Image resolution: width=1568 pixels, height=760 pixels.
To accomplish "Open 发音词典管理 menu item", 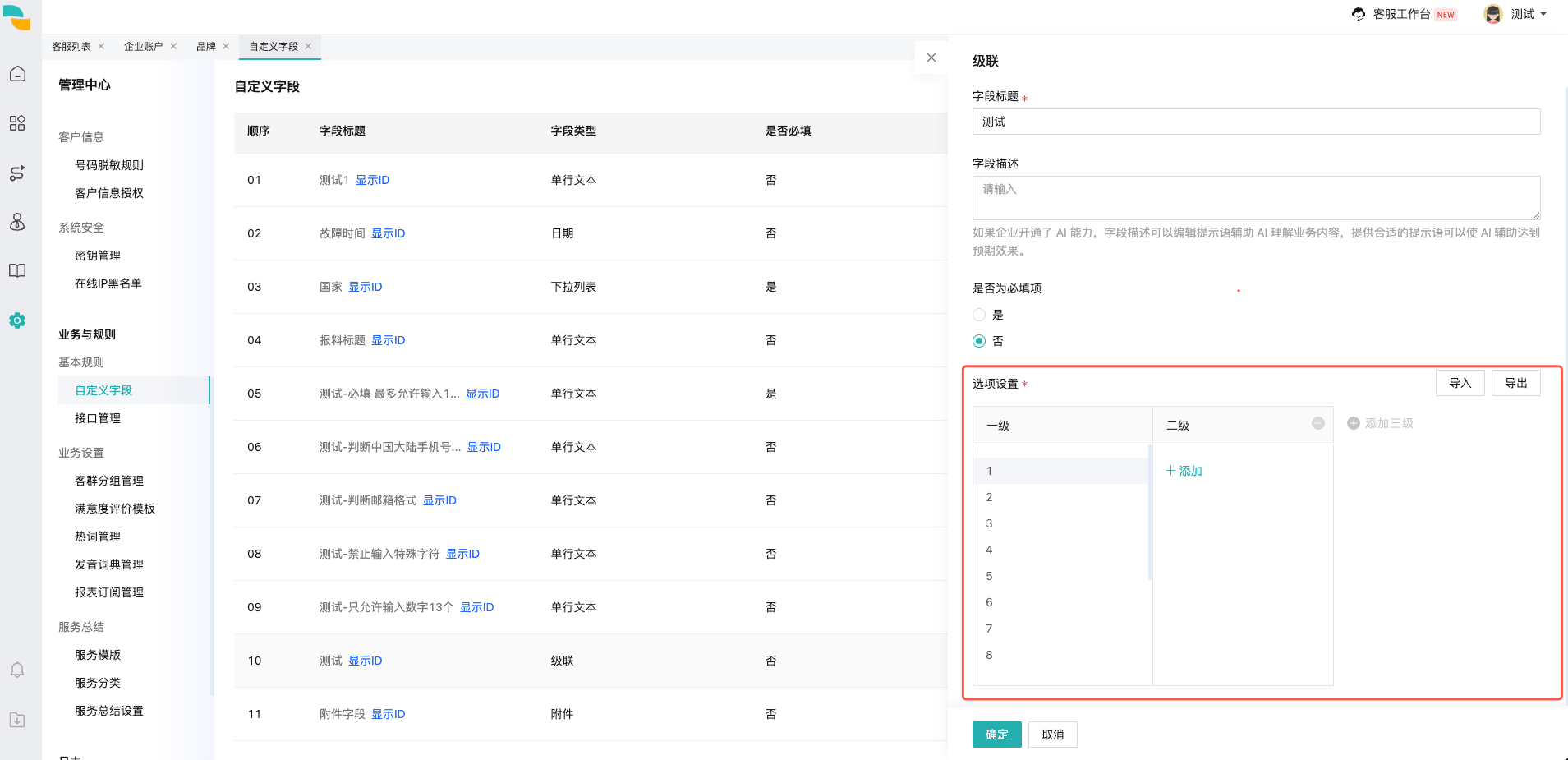I will point(109,564).
